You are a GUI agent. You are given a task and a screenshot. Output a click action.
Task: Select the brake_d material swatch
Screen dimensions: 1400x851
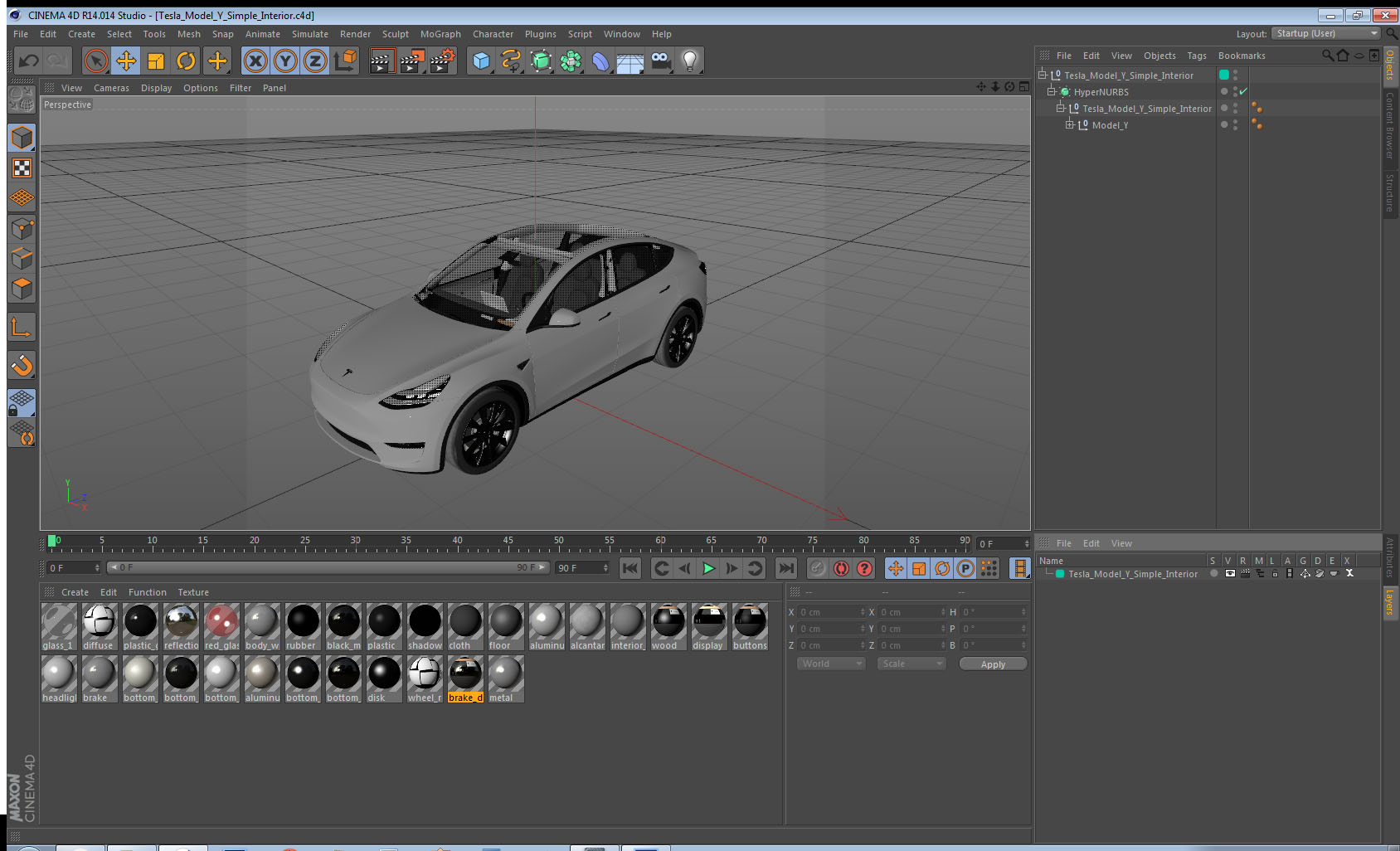(x=465, y=678)
